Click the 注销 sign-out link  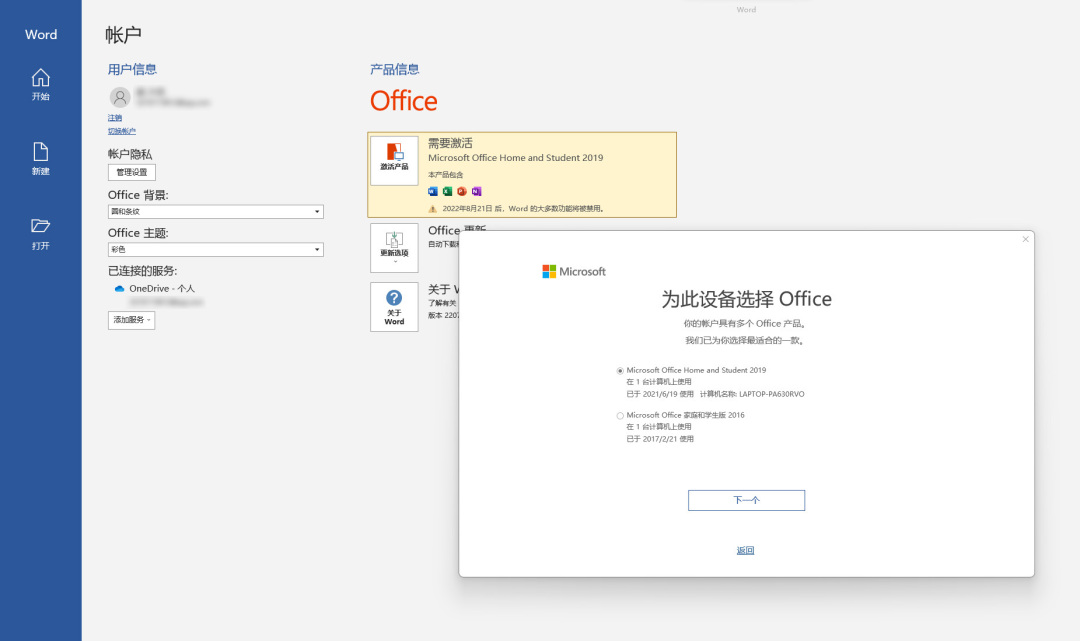(x=114, y=117)
